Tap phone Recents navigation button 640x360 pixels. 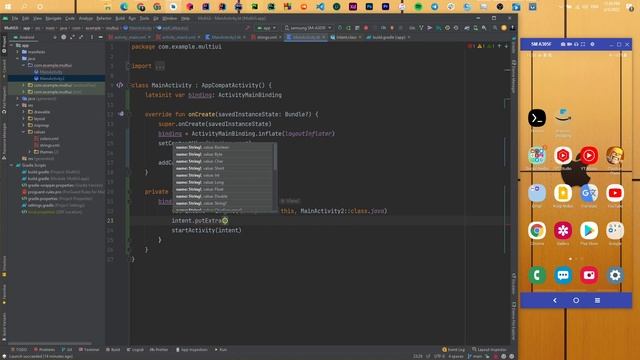click(597, 300)
